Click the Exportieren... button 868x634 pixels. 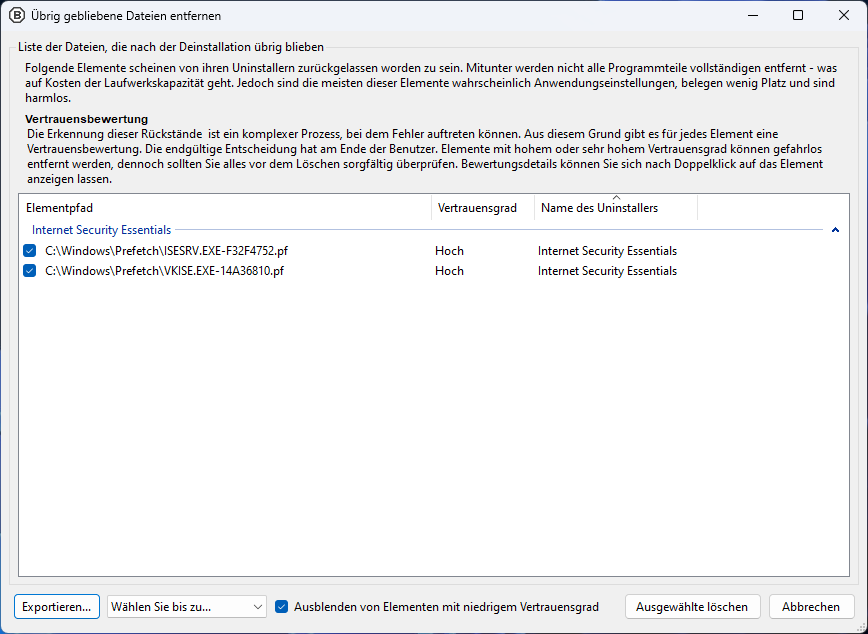(57, 607)
